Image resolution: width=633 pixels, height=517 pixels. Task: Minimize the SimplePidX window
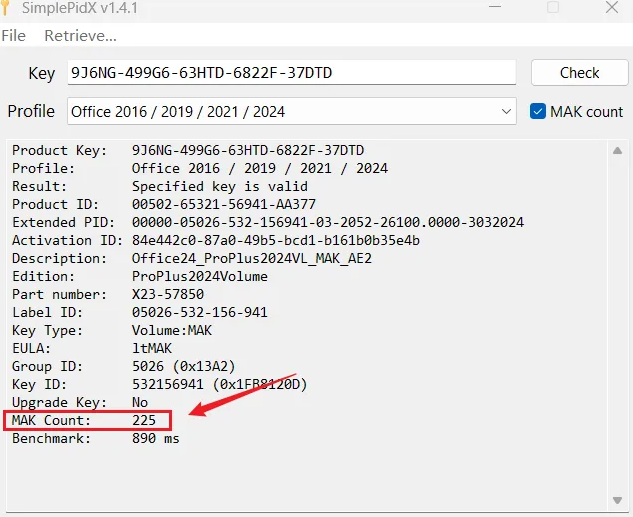495,7
